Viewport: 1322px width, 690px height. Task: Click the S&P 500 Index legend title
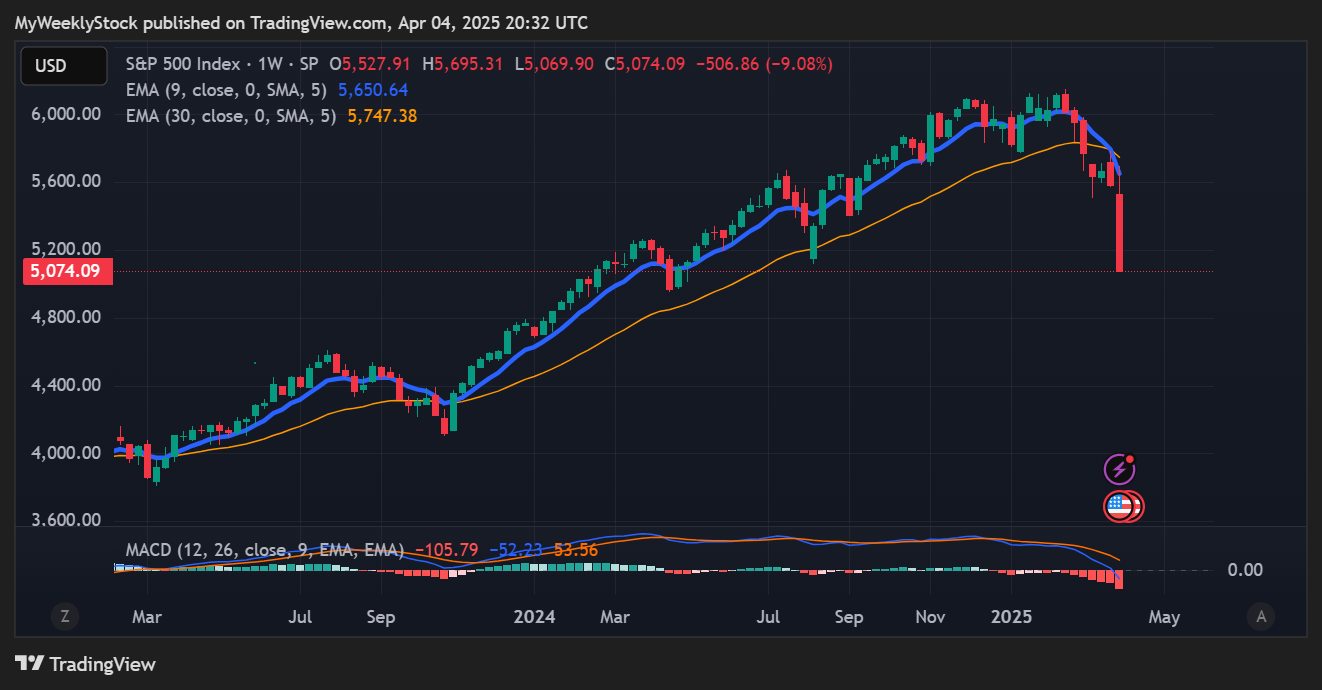(221, 64)
